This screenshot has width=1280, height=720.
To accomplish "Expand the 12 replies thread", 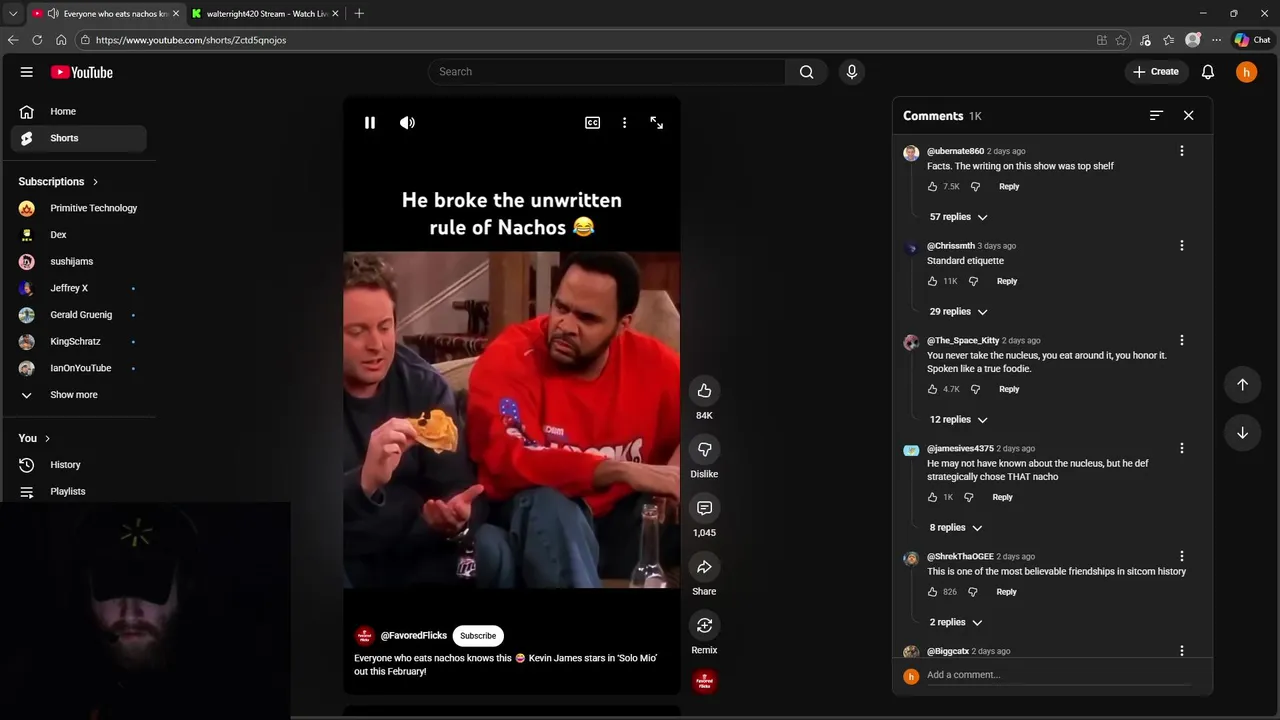I will coord(958,420).
